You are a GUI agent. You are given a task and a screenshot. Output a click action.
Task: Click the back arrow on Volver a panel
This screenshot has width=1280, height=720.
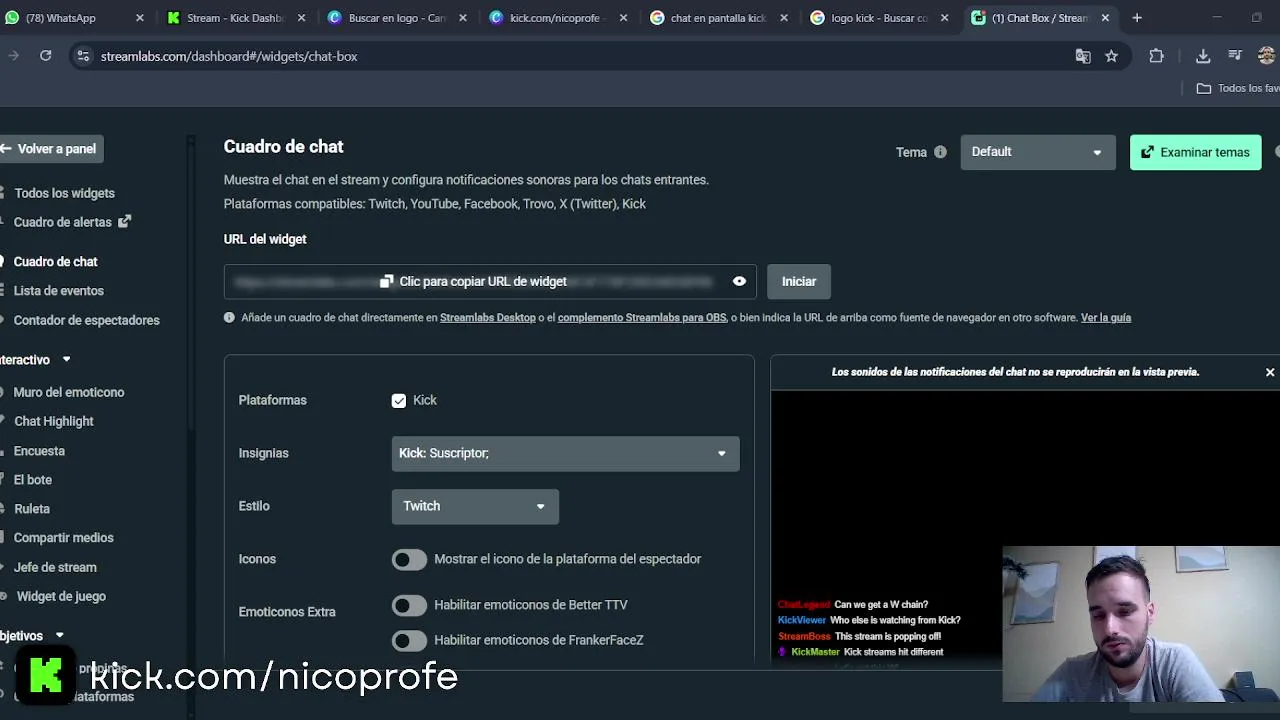click(x=6, y=148)
